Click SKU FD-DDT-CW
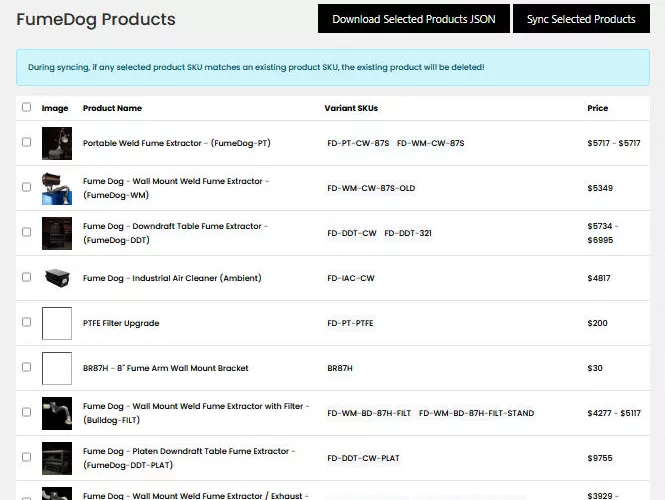 (x=352, y=233)
